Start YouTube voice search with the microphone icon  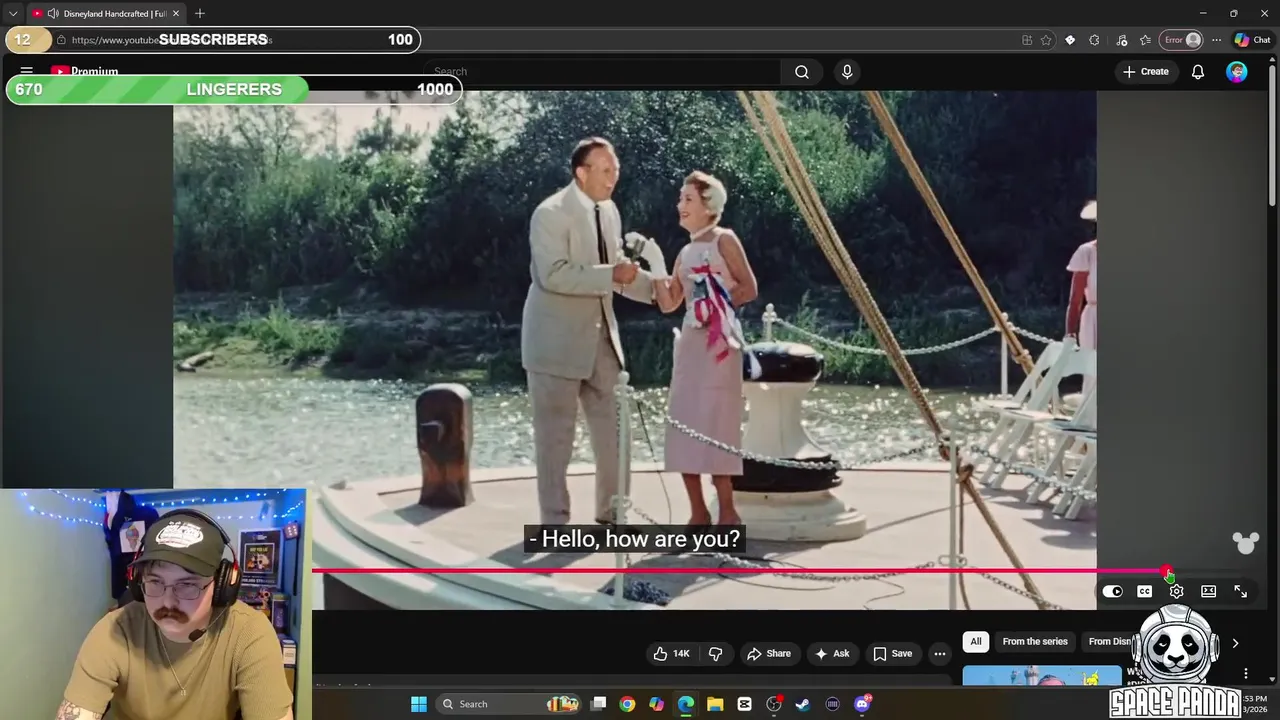[847, 72]
